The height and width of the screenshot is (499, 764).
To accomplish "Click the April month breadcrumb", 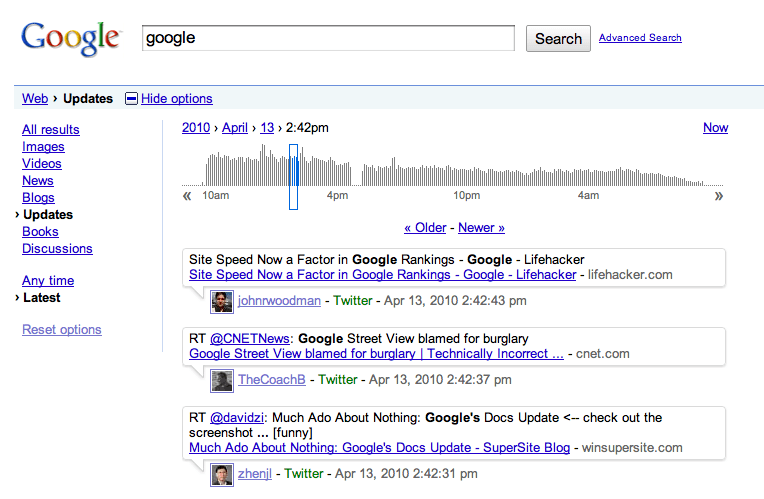I will [x=235, y=128].
